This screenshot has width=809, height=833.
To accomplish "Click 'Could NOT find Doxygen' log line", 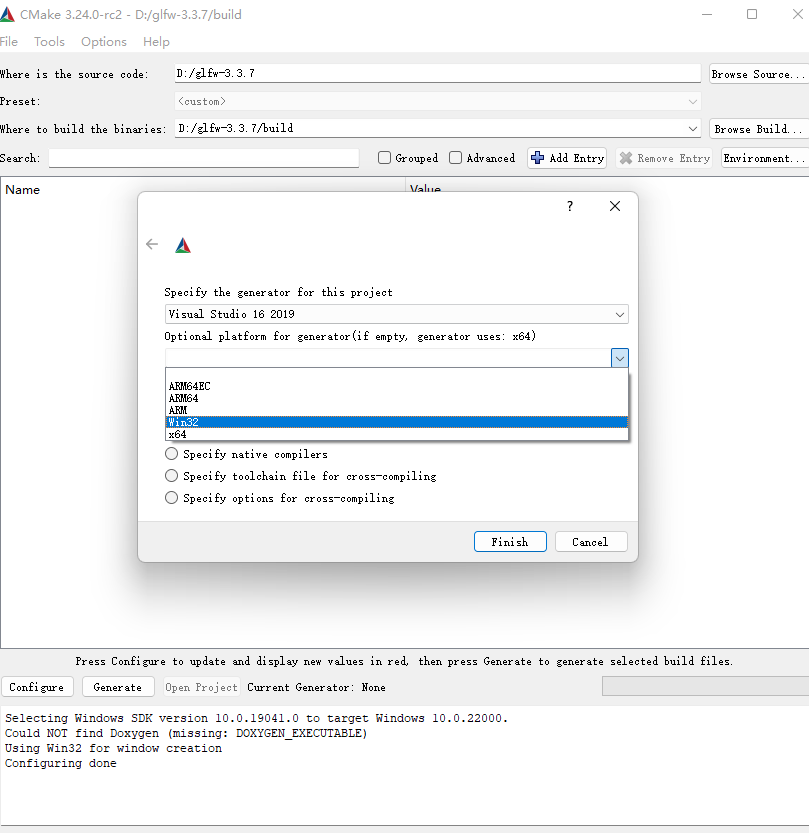I will click(186, 733).
